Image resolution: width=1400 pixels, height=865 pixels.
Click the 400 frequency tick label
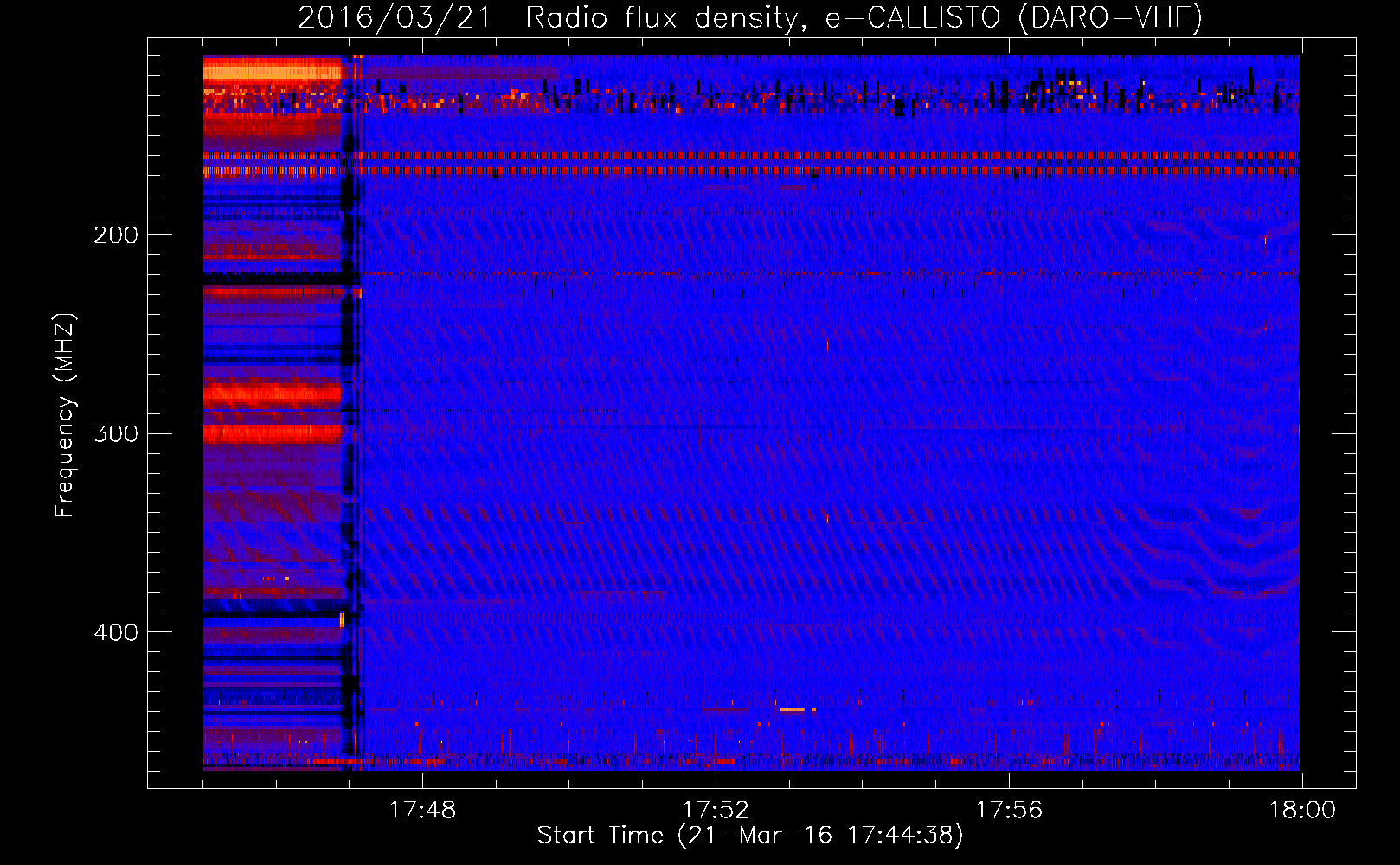pos(116,632)
